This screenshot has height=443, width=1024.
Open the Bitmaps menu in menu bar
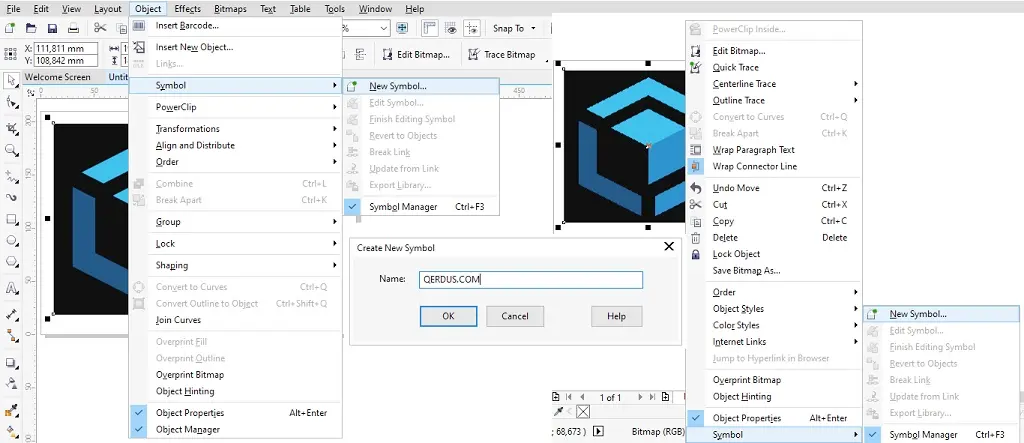(x=230, y=8)
